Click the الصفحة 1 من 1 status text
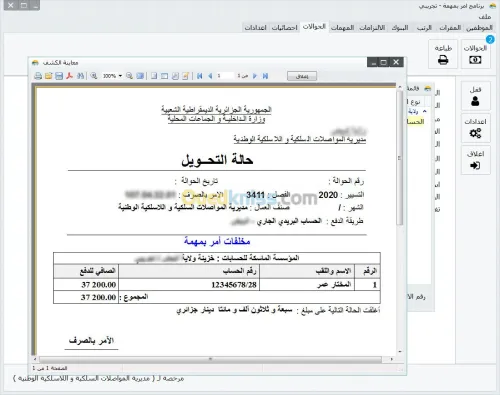 click(50, 368)
